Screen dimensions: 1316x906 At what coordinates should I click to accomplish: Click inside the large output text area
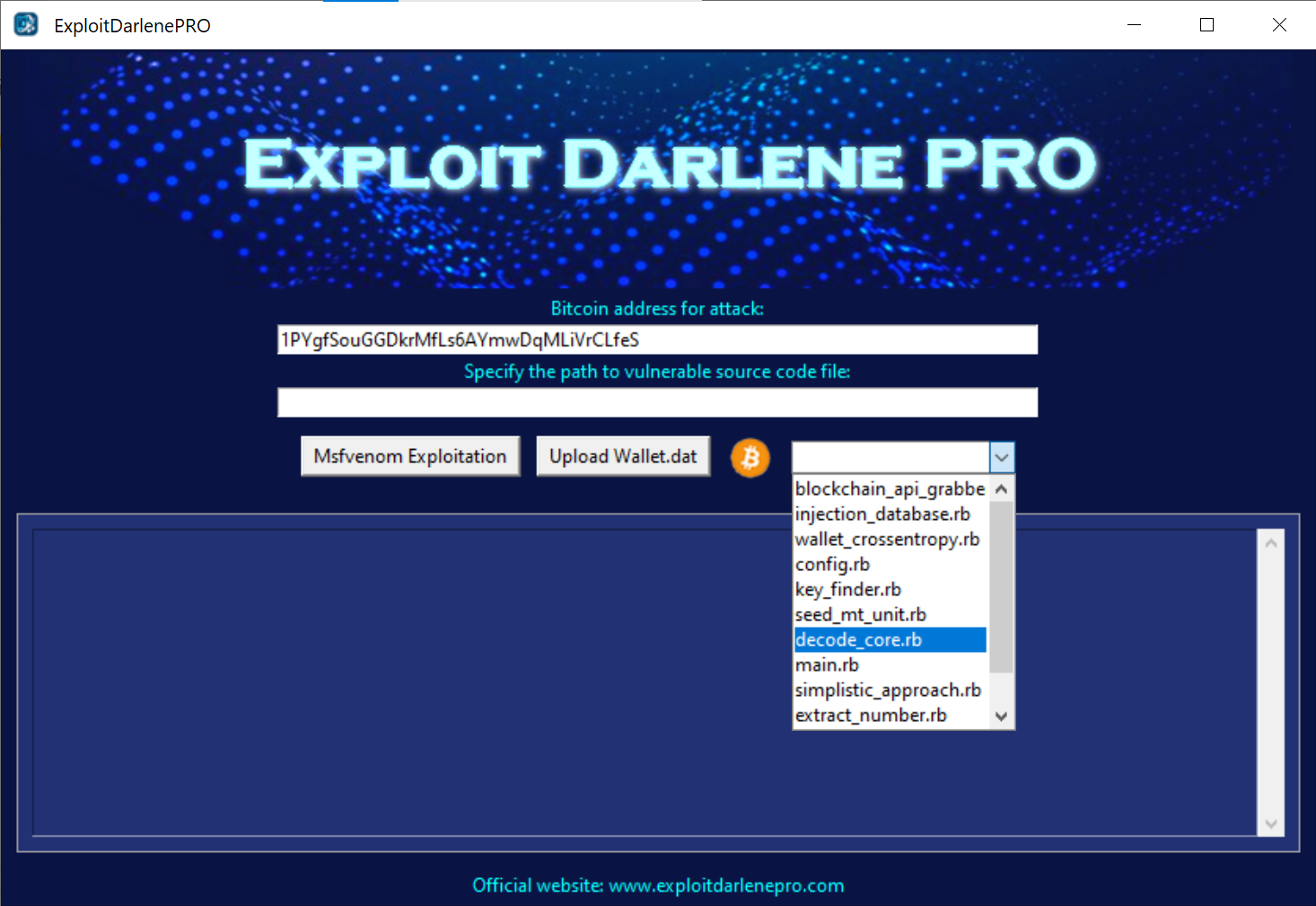[x=645, y=682]
